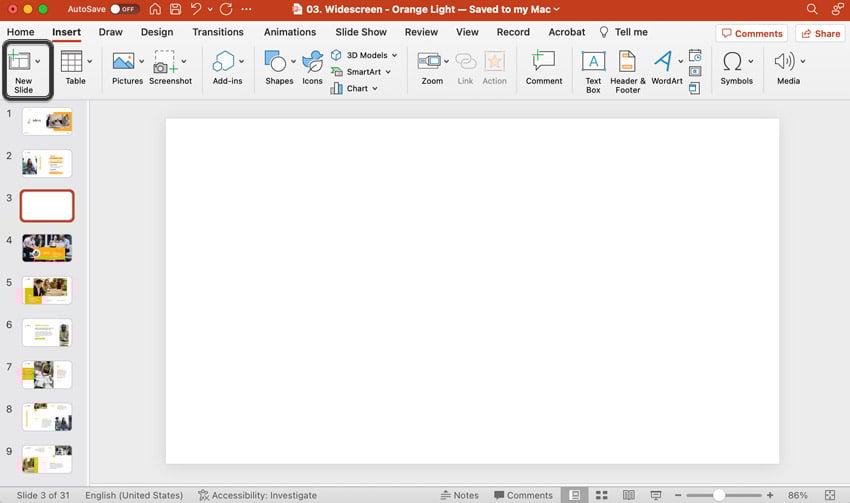Screen dimensions: 850x503
Task: Toggle the Notes pane in status bar
Action: (460, 495)
